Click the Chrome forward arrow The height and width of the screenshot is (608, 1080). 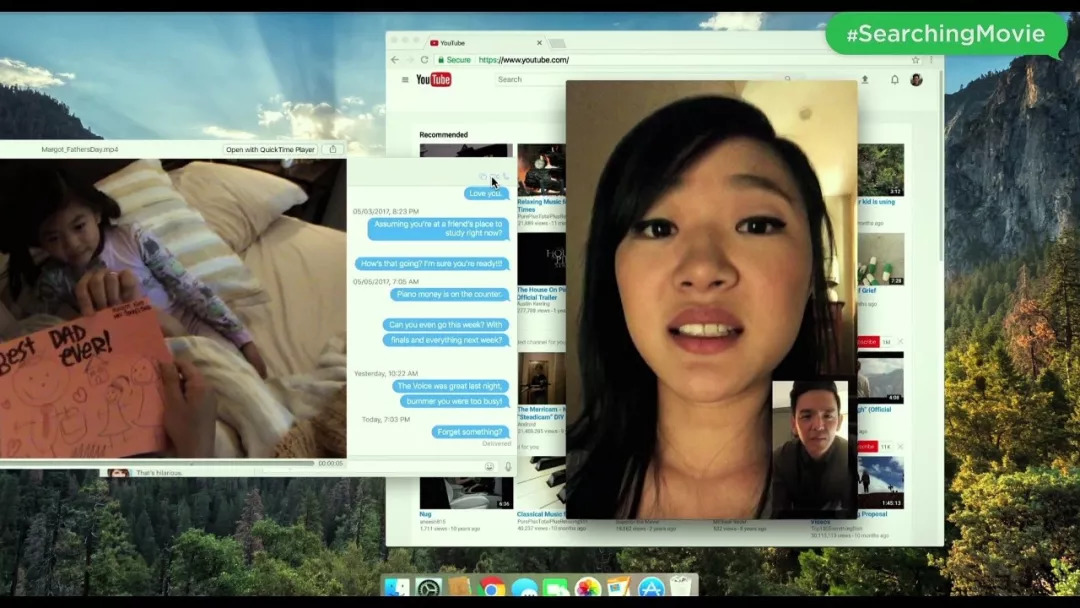pos(409,60)
